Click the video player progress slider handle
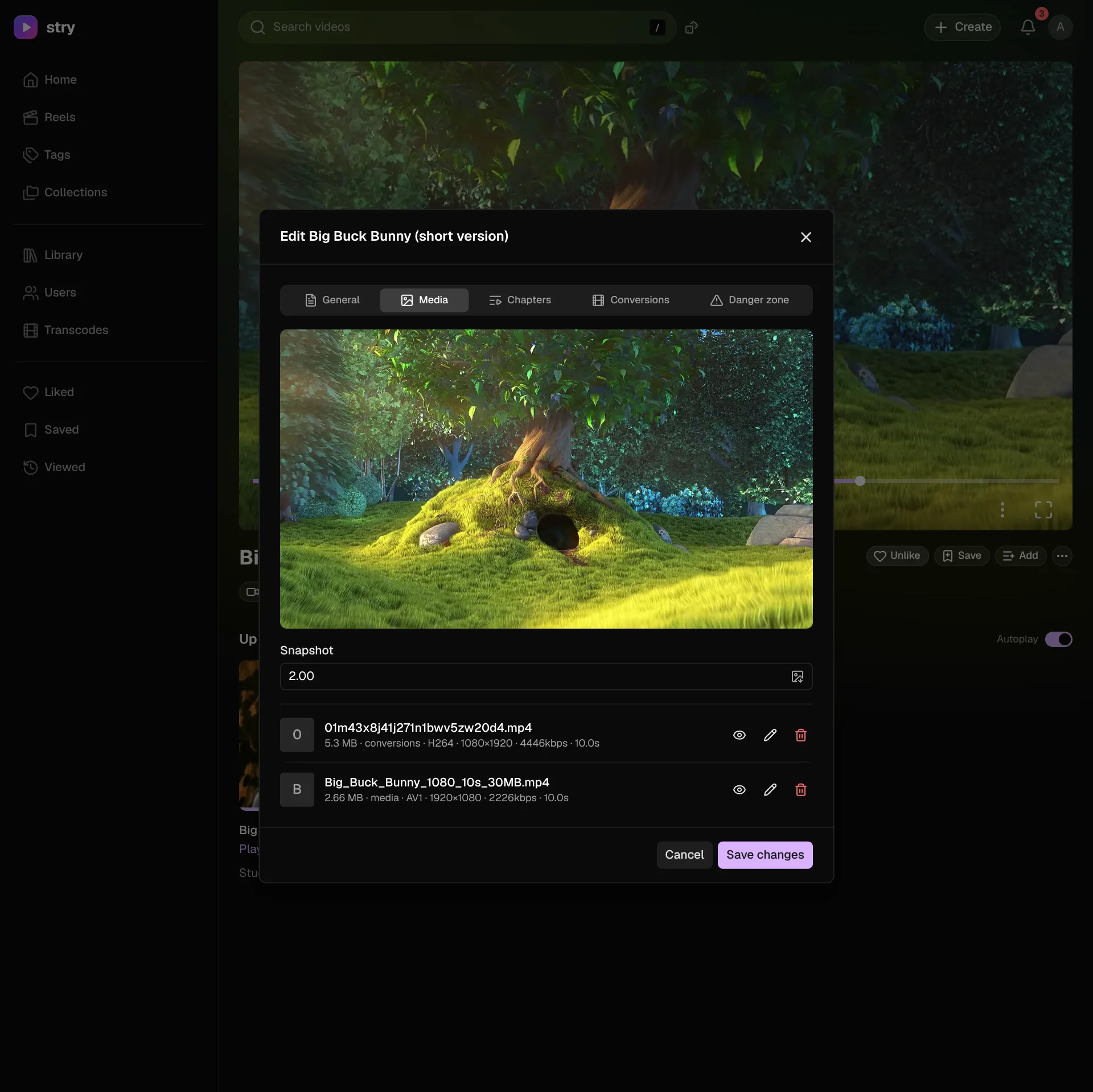Viewport: 1093px width, 1092px height. 860,481
